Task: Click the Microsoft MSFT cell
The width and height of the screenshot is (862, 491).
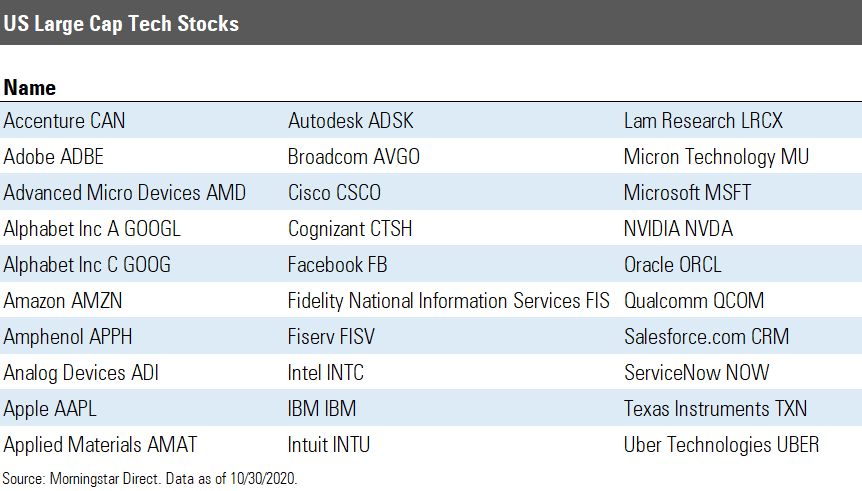Action: (687, 193)
